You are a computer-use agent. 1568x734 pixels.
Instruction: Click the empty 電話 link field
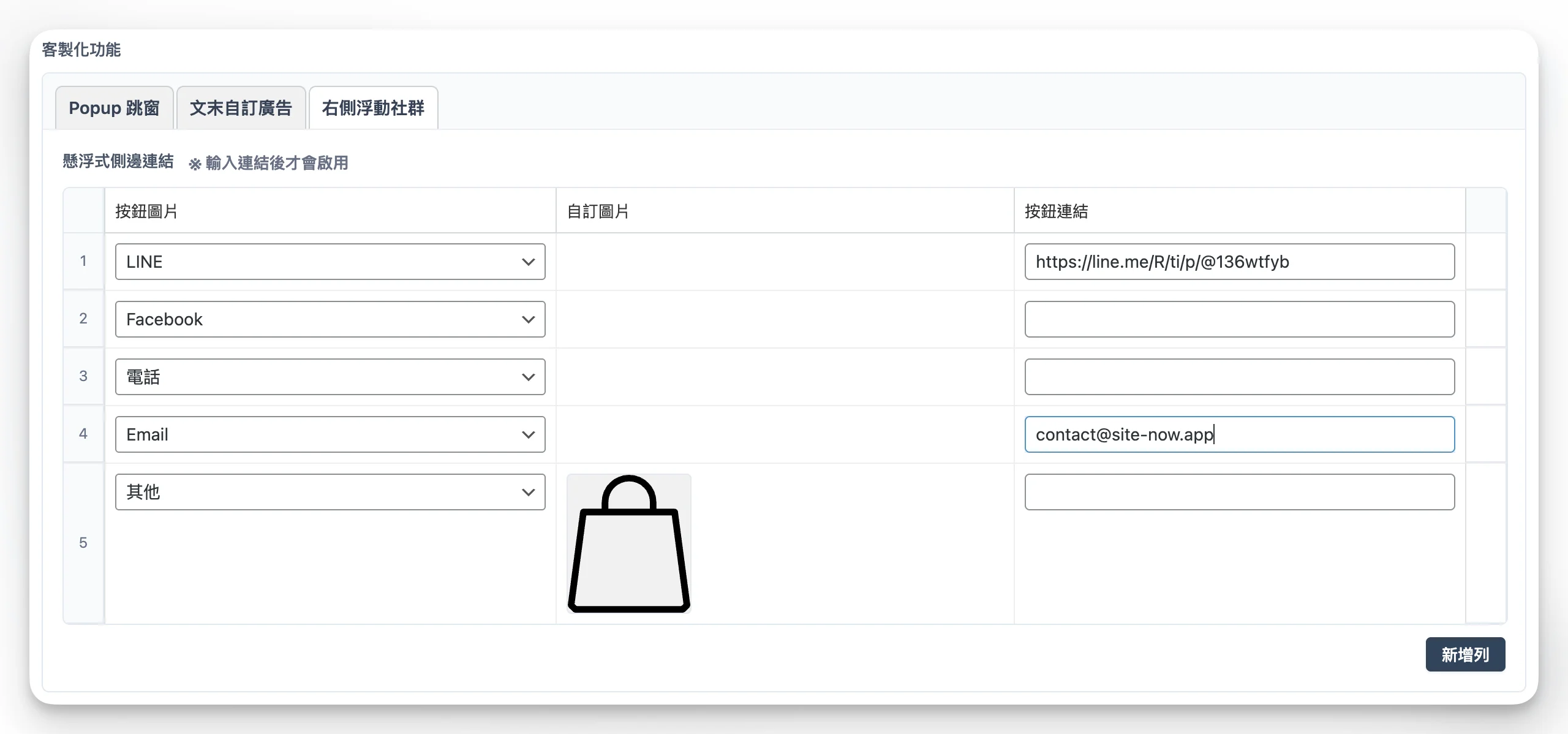[x=1239, y=377]
